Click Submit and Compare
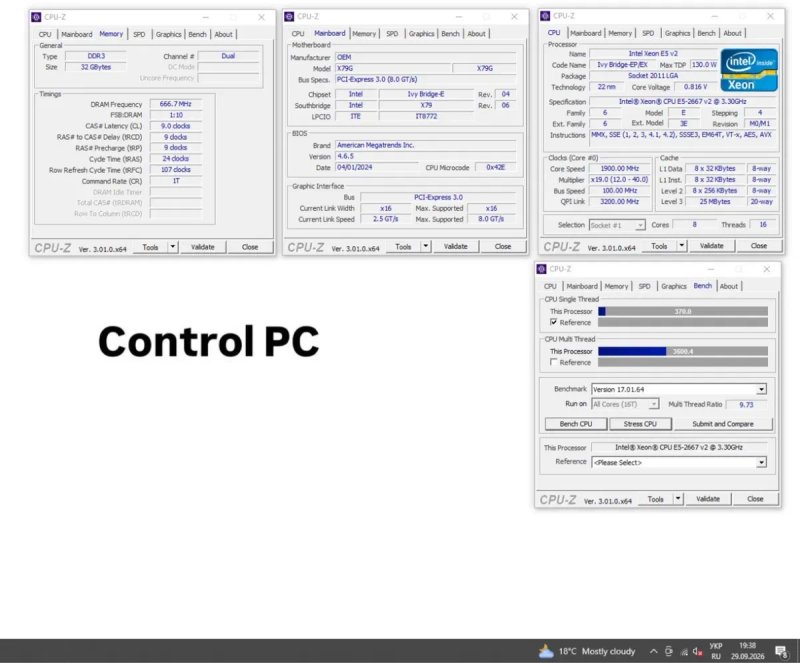 (x=722, y=424)
